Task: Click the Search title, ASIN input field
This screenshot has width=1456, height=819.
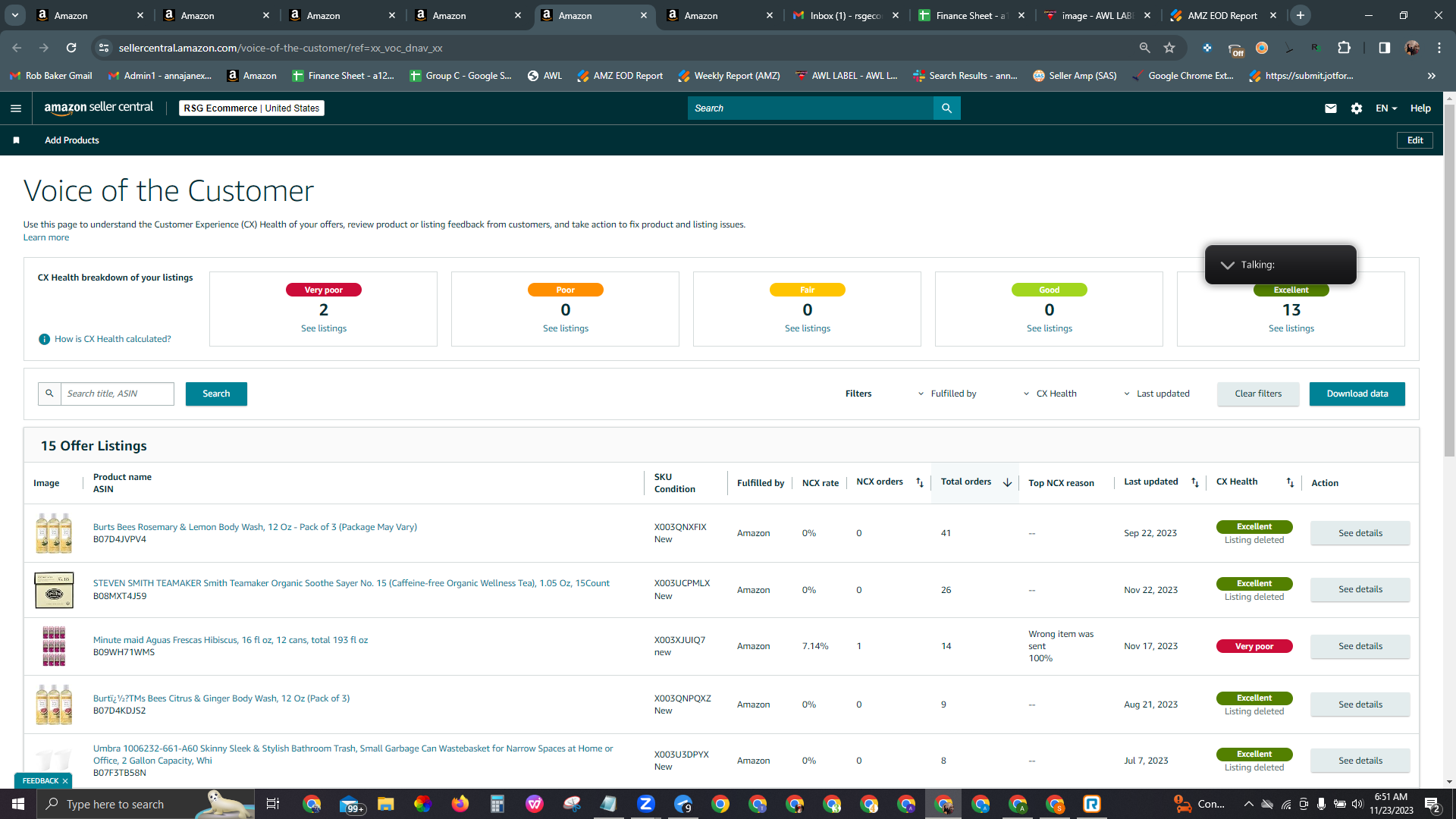Action: coord(118,394)
